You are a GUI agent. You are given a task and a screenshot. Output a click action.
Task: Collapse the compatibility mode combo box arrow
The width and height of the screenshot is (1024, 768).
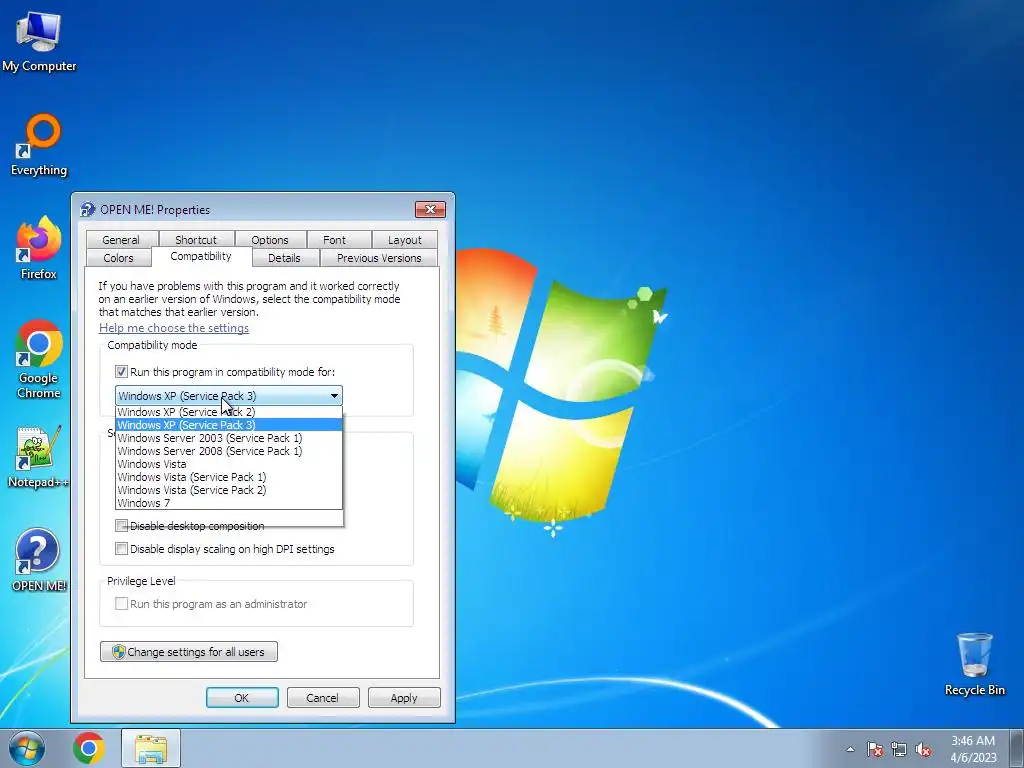tap(334, 396)
